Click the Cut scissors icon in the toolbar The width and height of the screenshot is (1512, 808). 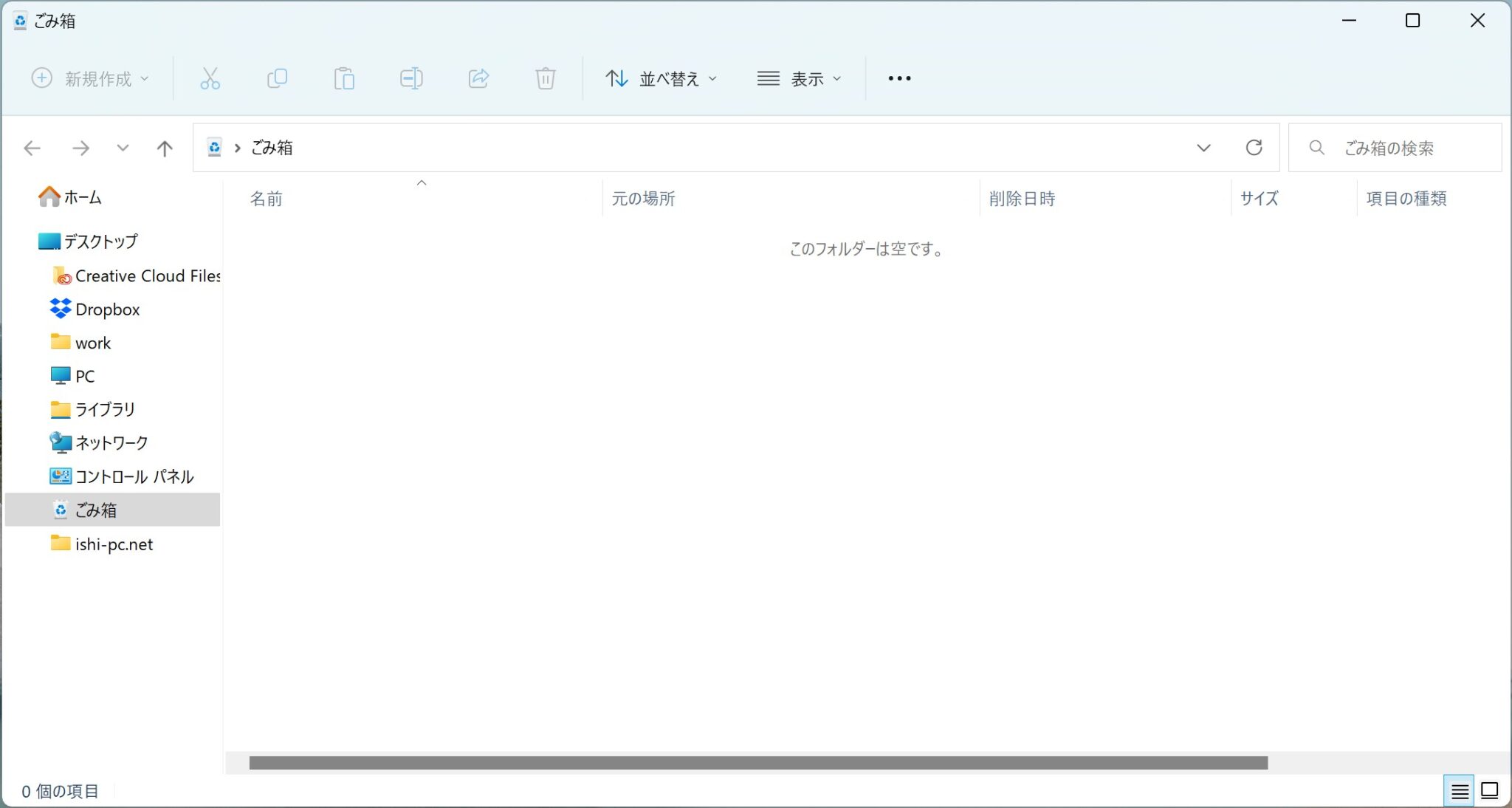coord(210,78)
